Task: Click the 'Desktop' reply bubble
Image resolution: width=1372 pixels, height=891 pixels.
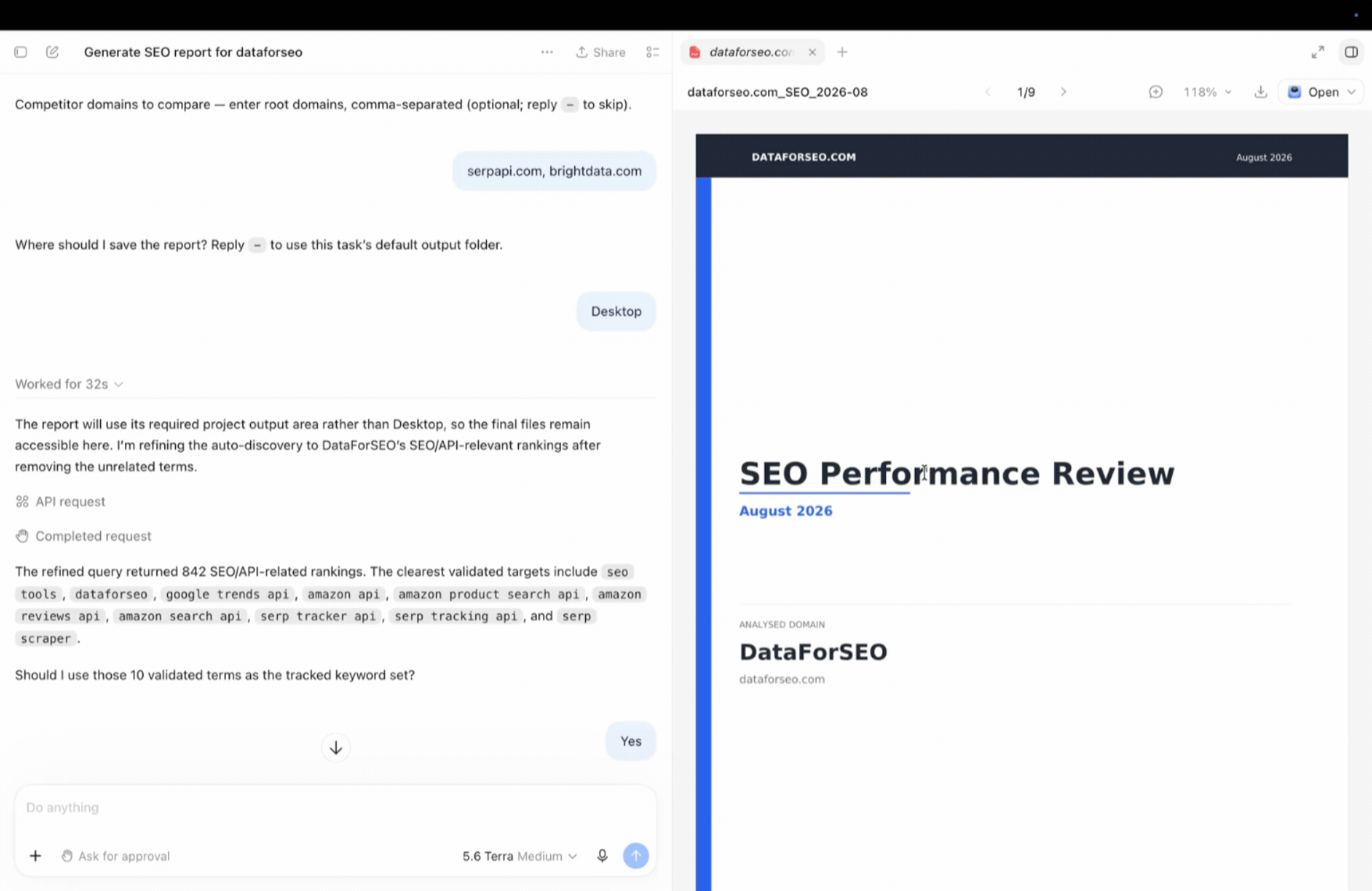Action: pos(616,312)
